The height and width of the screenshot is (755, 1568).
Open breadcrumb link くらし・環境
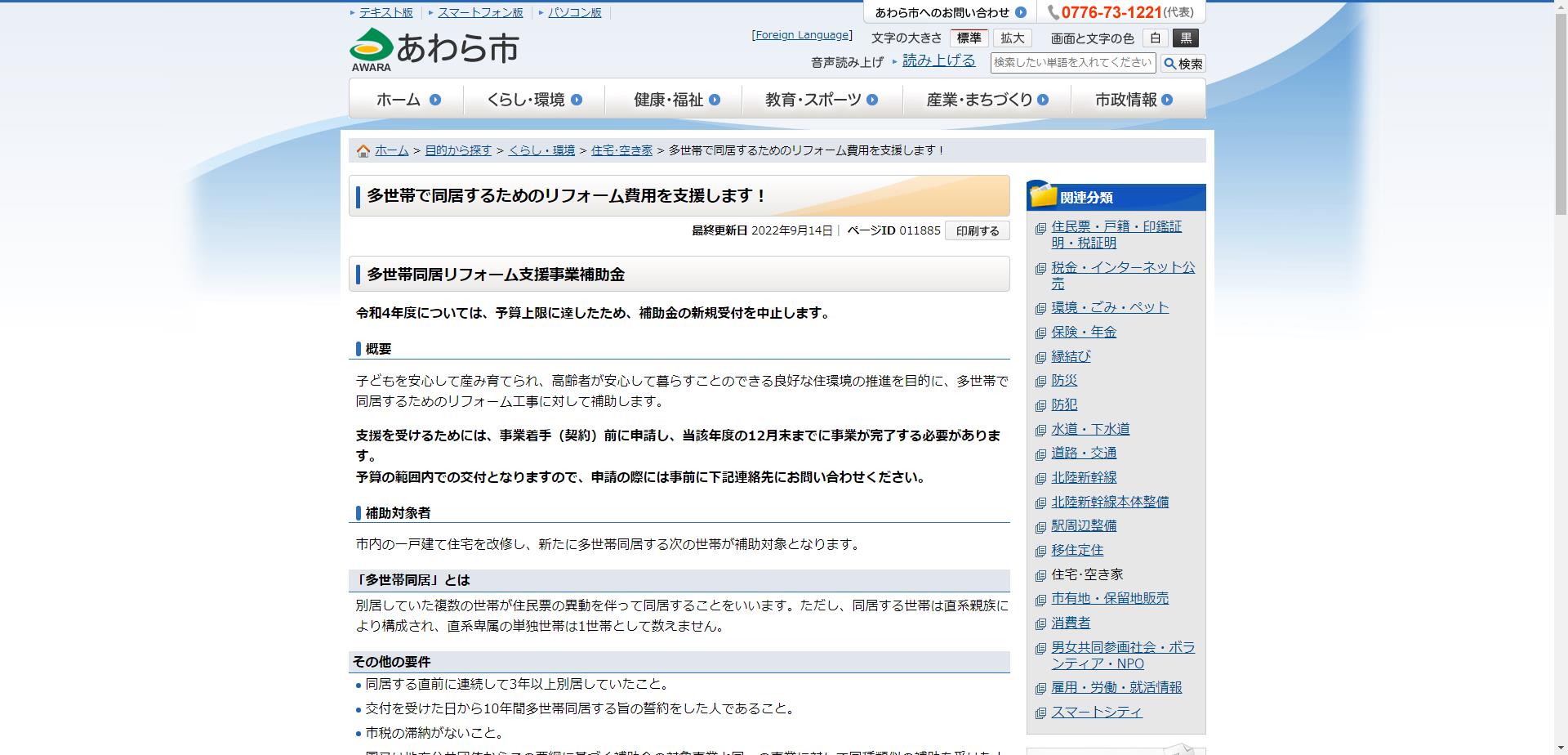pyautogui.click(x=541, y=150)
